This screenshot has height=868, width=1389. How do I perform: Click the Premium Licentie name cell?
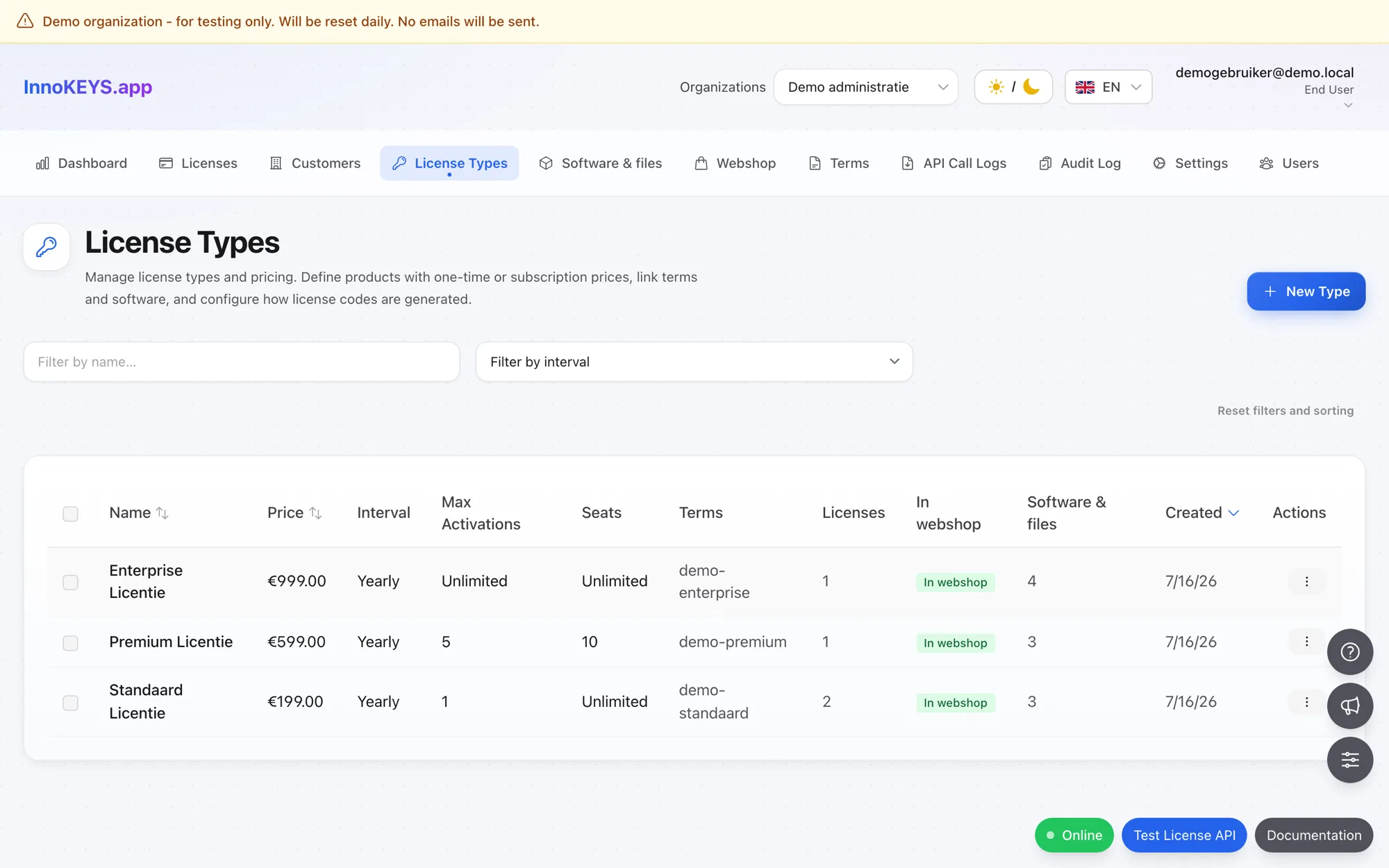pyautogui.click(x=171, y=642)
